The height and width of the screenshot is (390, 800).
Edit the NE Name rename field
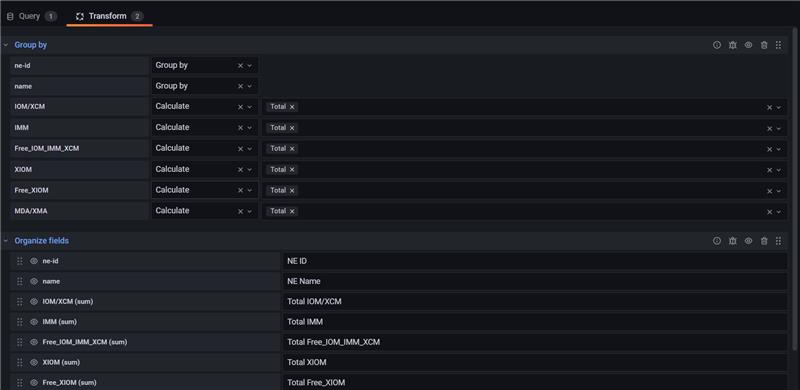(x=535, y=281)
